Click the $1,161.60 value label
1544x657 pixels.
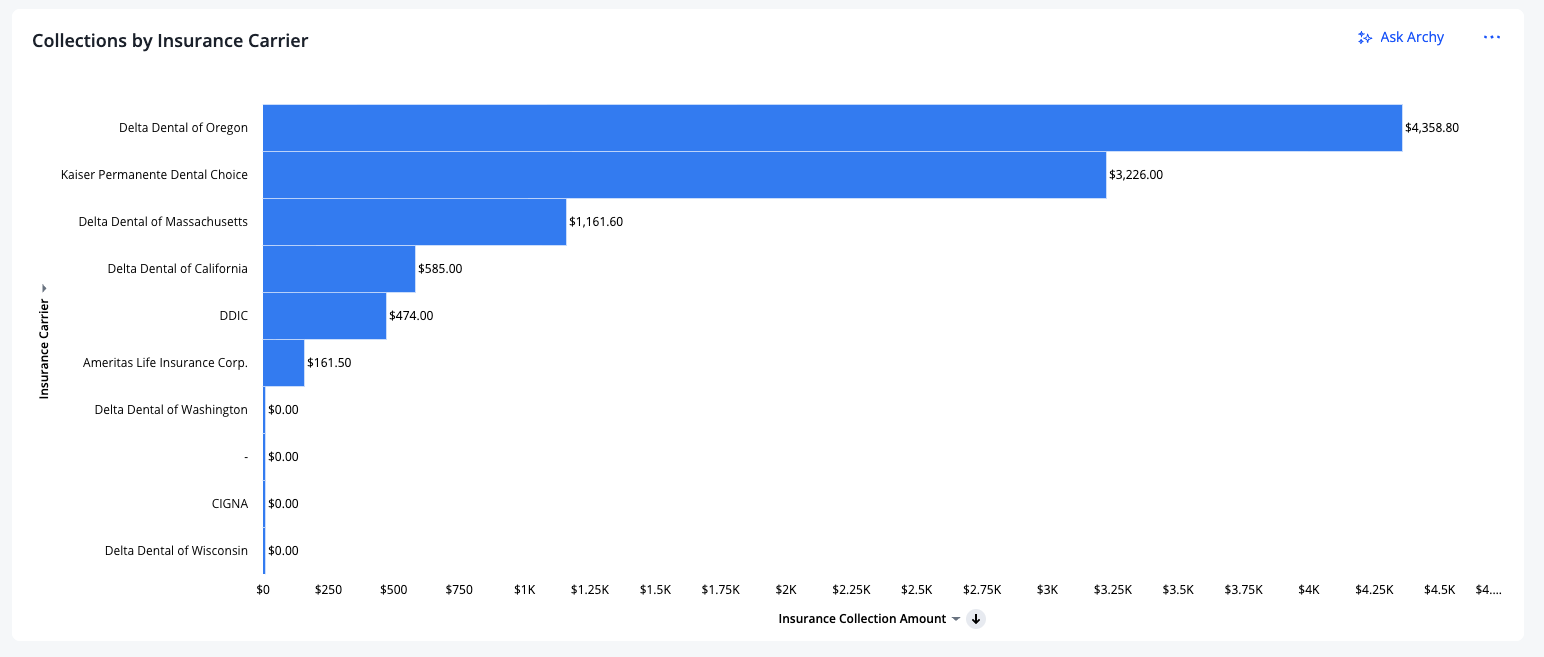(596, 222)
